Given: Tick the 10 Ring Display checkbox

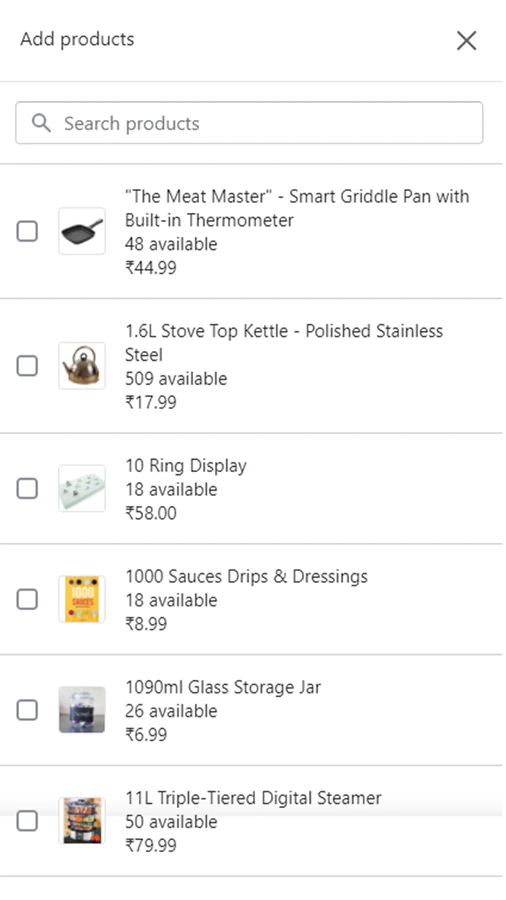Looking at the screenshot, I should [x=27, y=489].
